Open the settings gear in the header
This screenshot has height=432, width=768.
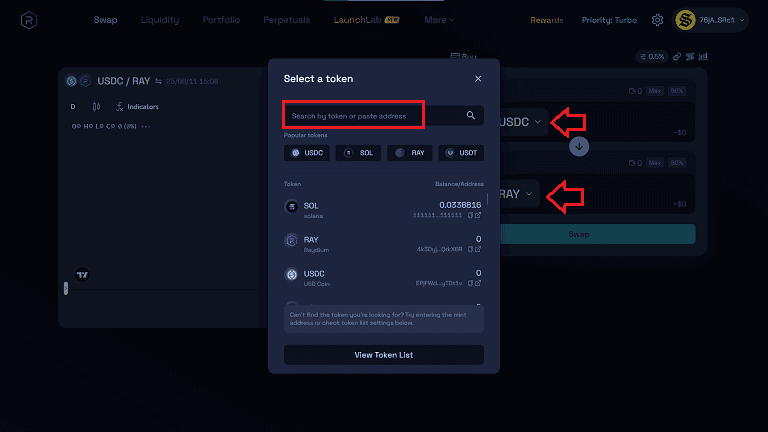coord(657,20)
